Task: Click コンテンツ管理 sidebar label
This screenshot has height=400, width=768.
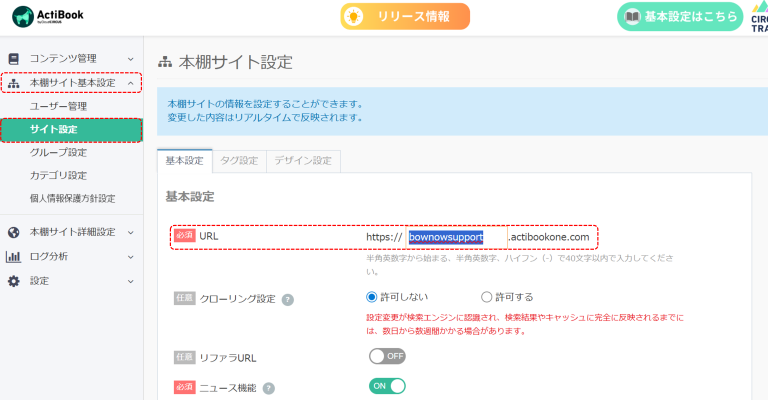Action: point(63,59)
